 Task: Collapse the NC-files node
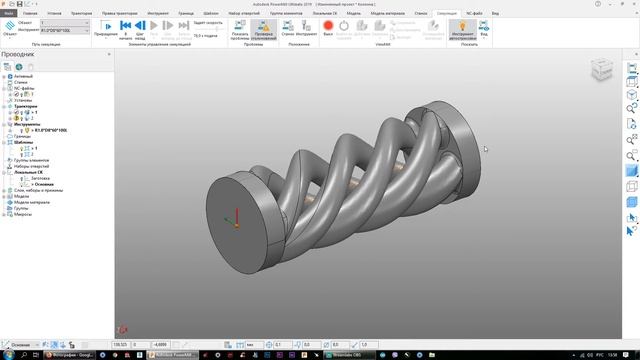(4, 88)
